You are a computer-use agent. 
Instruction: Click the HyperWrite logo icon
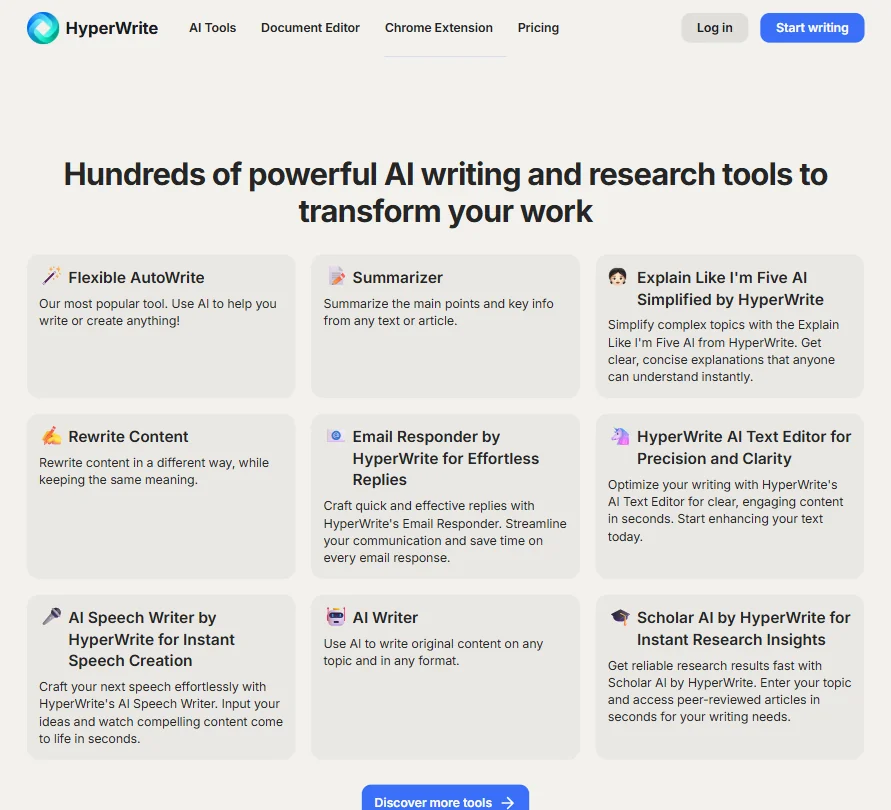tap(43, 28)
